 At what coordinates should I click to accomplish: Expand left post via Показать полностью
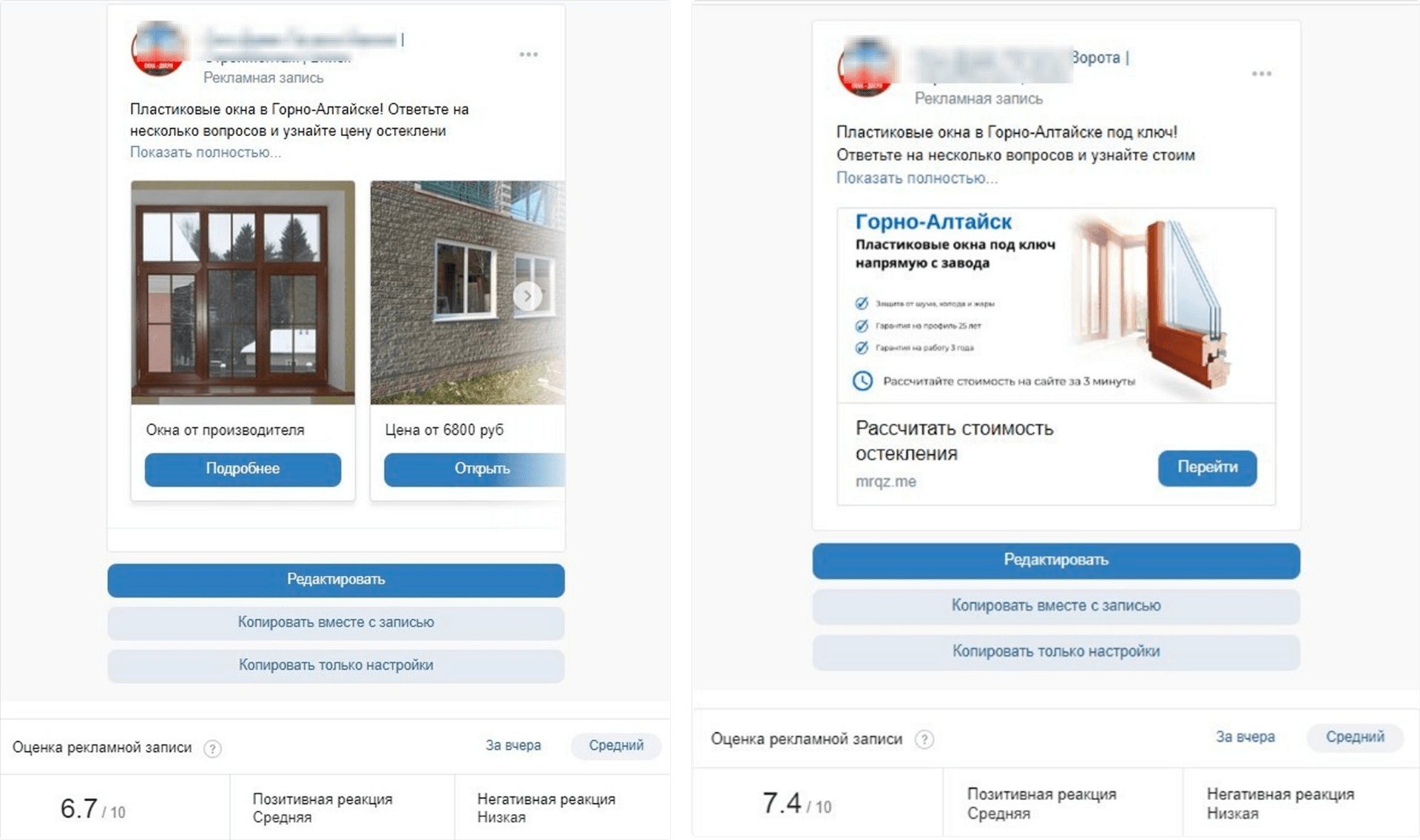[206, 152]
